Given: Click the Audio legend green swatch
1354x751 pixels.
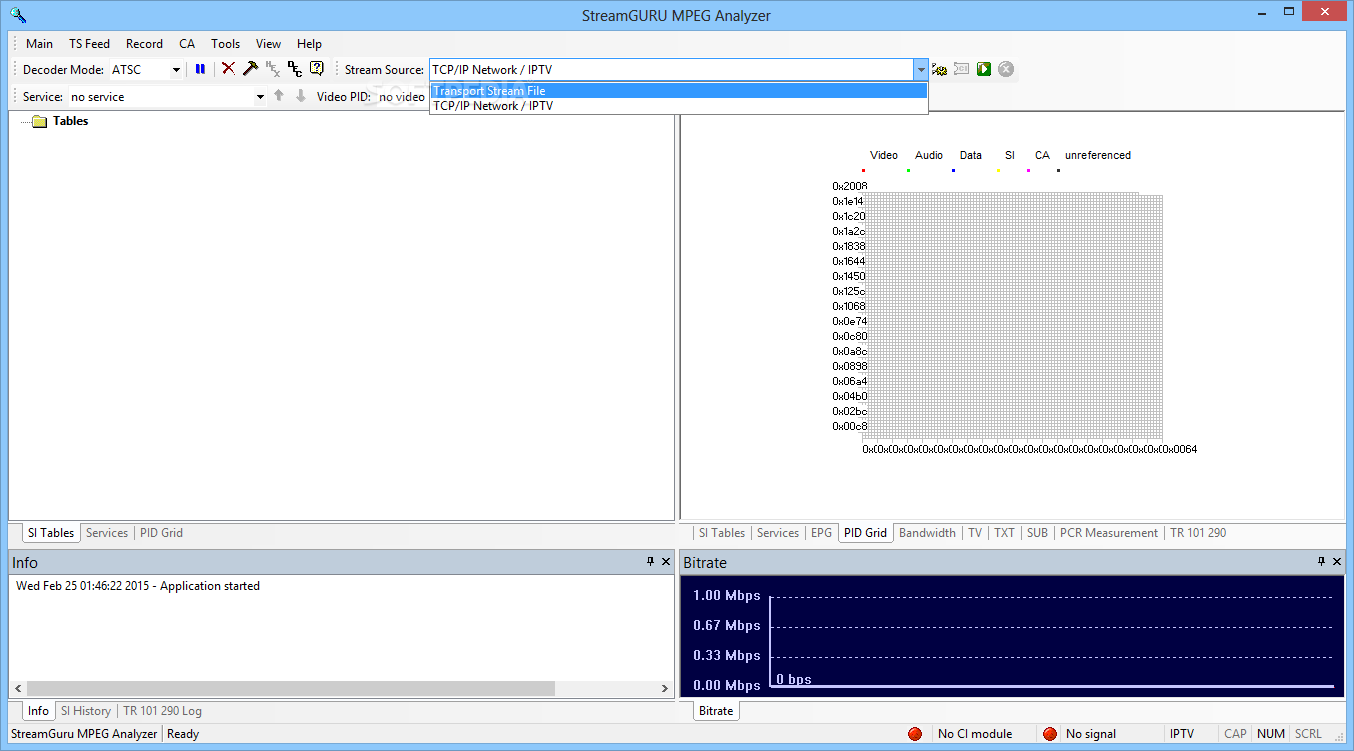Looking at the screenshot, I should pyautogui.click(x=908, y=170).
